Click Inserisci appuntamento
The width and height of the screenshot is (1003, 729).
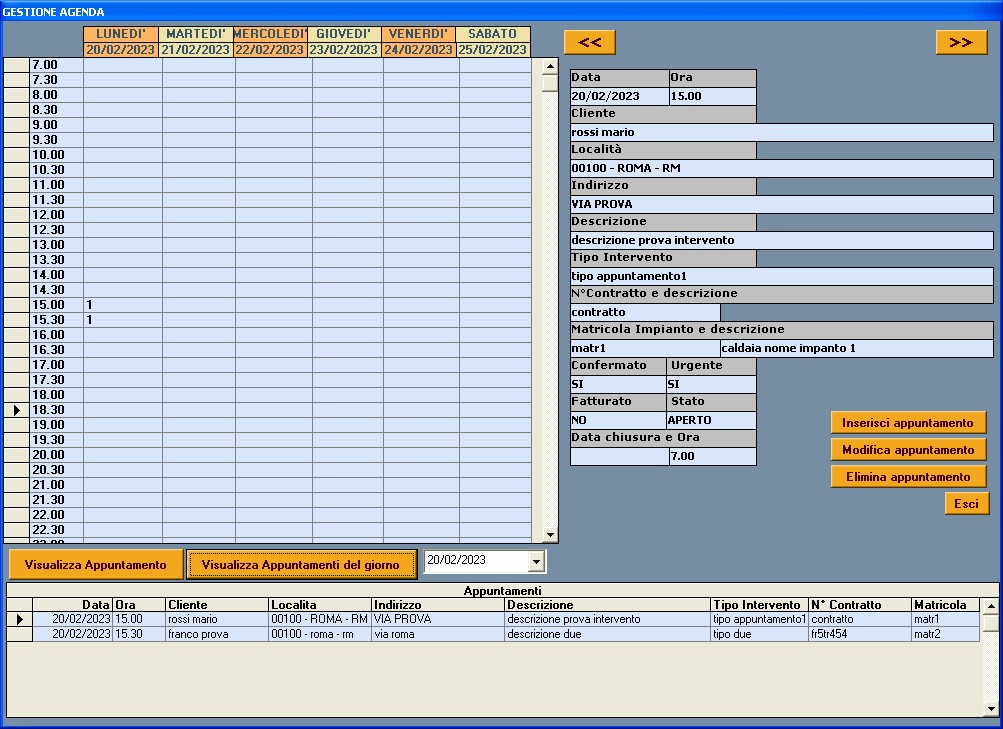tap(908, 423)
